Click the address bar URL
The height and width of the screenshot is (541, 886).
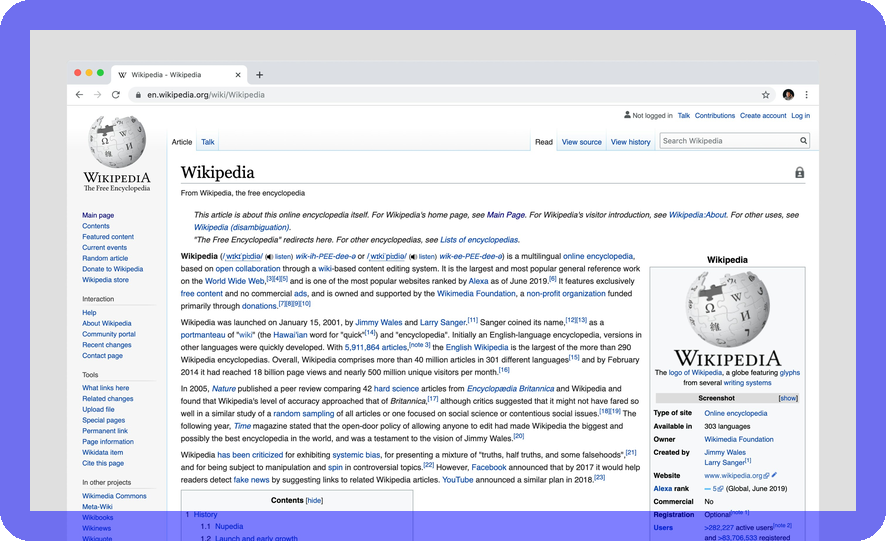(206, 95)
